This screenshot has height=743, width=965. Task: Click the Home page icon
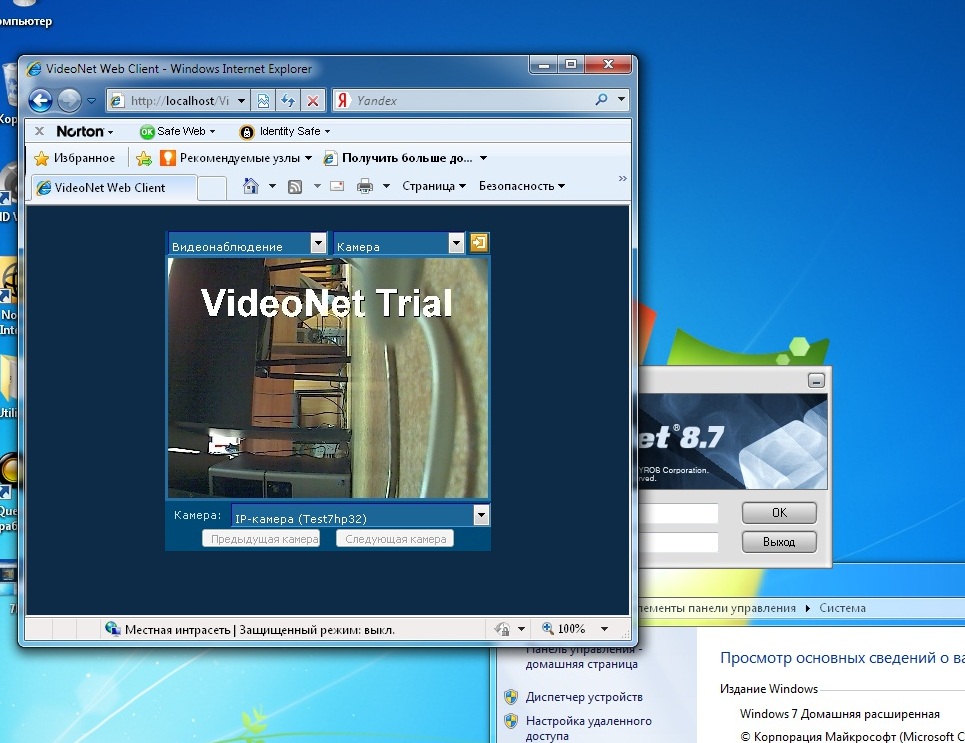[x=251, y=186]
